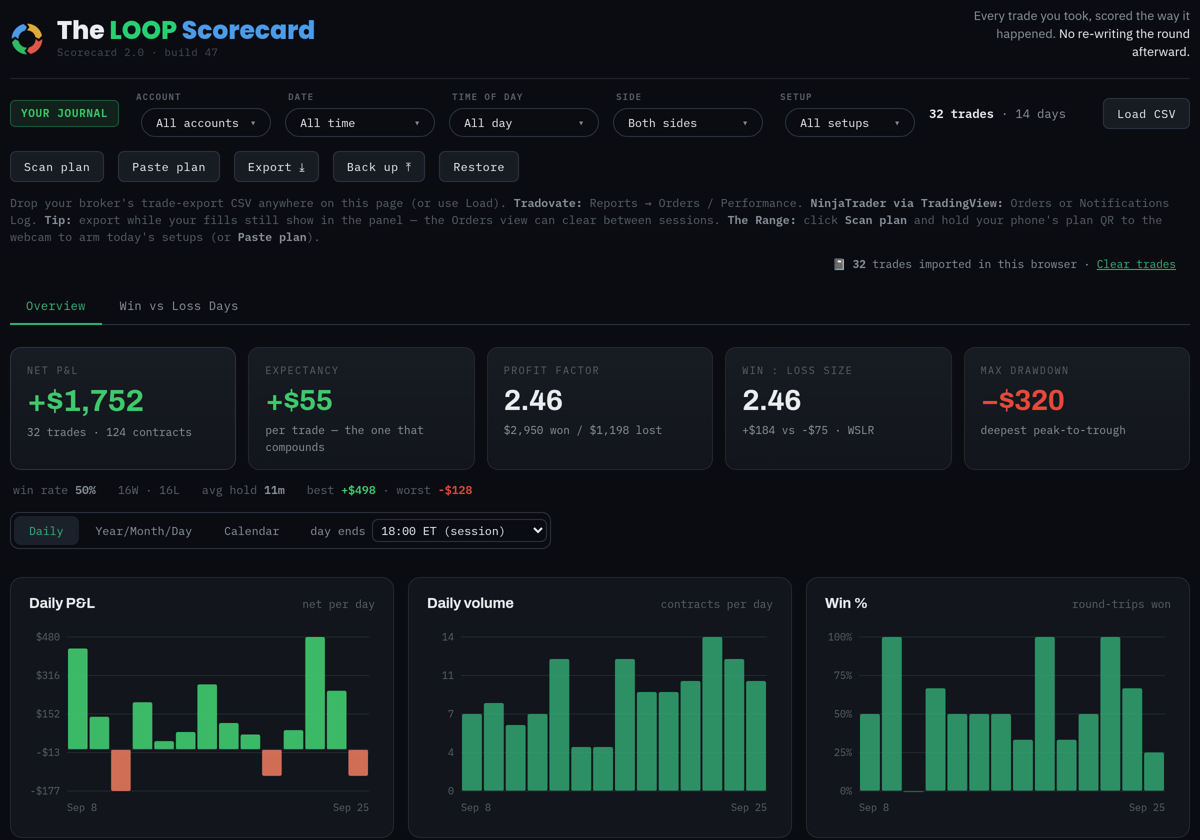Click the 100% axis label in Win % chart

(840, 637)
